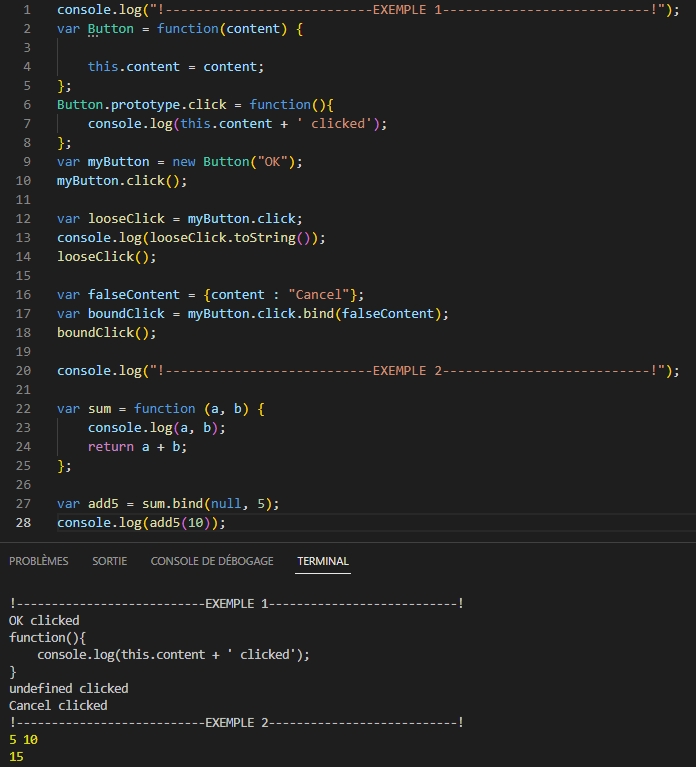Click 'bind(falseContent)' on line 17
696x767 pixels.
coord(372,314)
